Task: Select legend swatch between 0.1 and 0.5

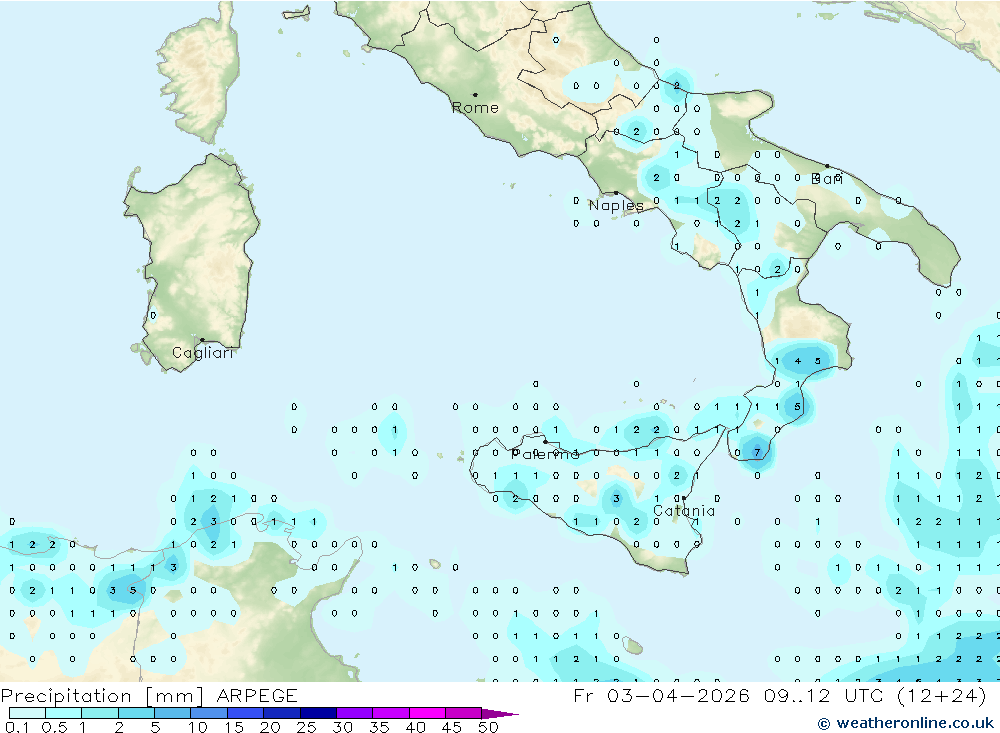Action: [x=27, y=713]
